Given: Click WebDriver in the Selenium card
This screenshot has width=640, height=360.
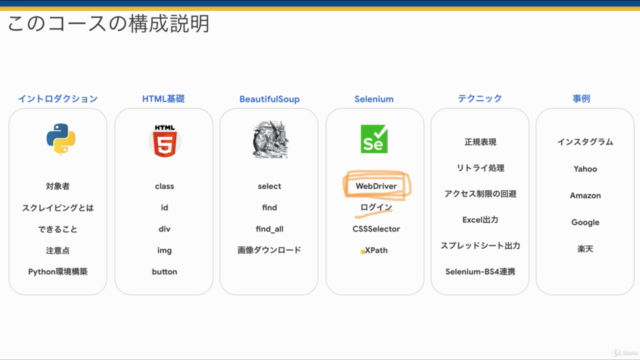Looking at the screenshot, I should (x=376, y=186).
